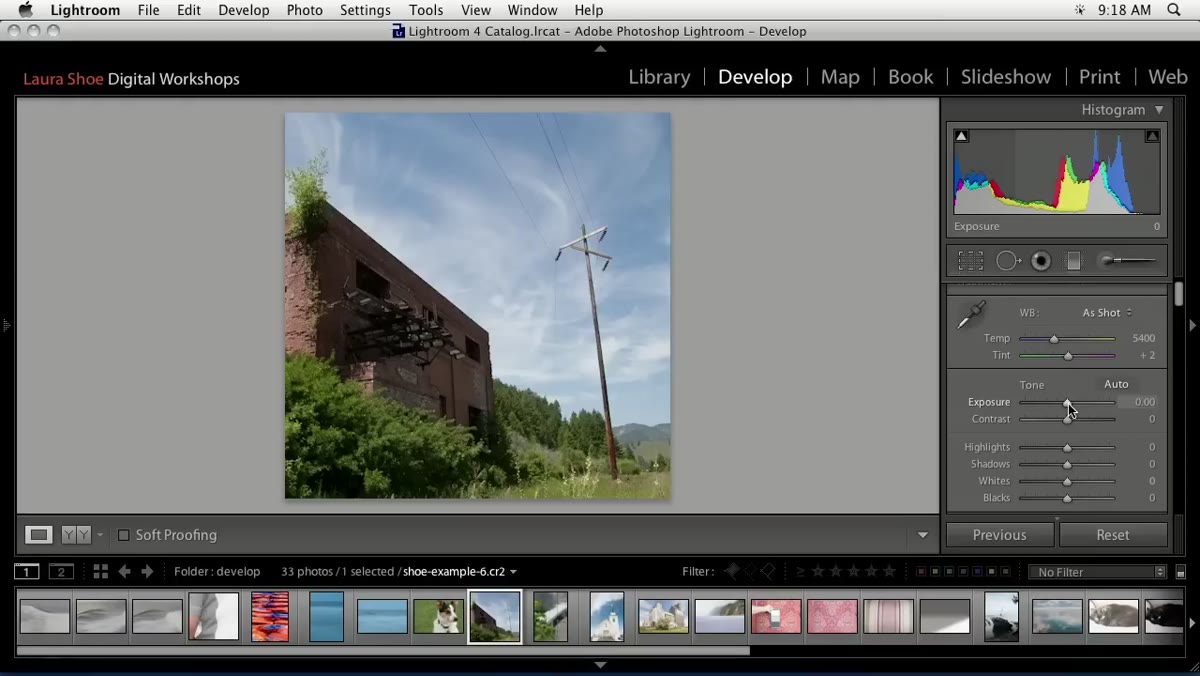Show the left panel group

tap(6, 325)
